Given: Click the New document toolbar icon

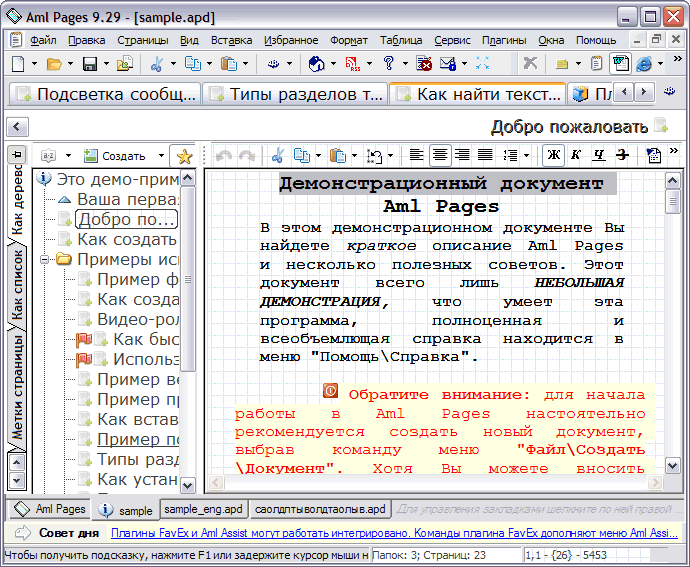Looking at the screenshot, I should (18, 64).
